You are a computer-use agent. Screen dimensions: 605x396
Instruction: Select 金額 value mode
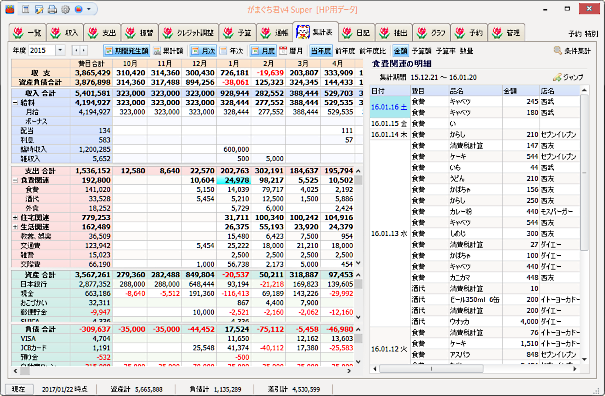400,51
